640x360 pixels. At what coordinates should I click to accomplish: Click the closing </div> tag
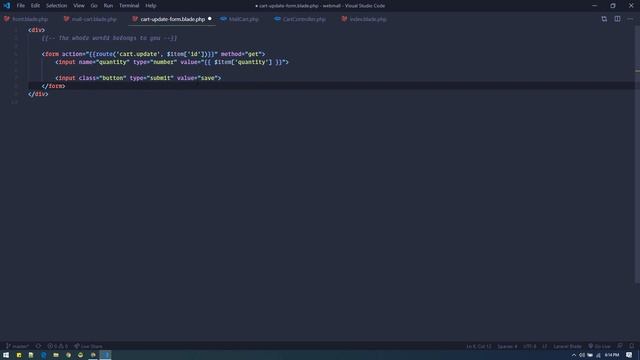click(x=38, y=94)
